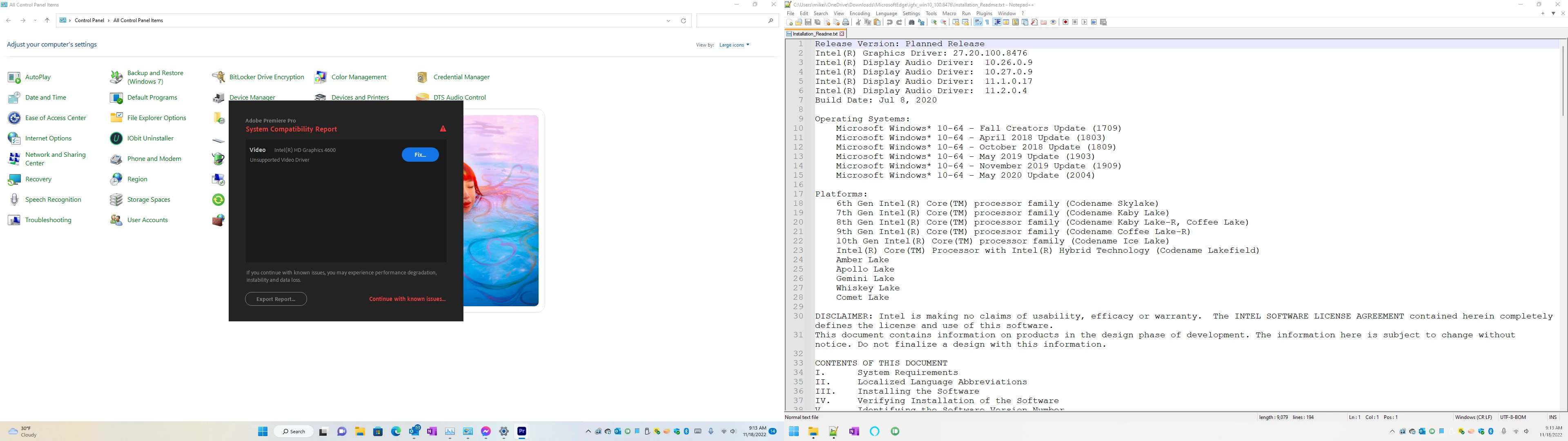Image resolution: width=1568 pixels, height=441 pixels.
Task: Show hidden system tray icons chevron
Action: 588,431
